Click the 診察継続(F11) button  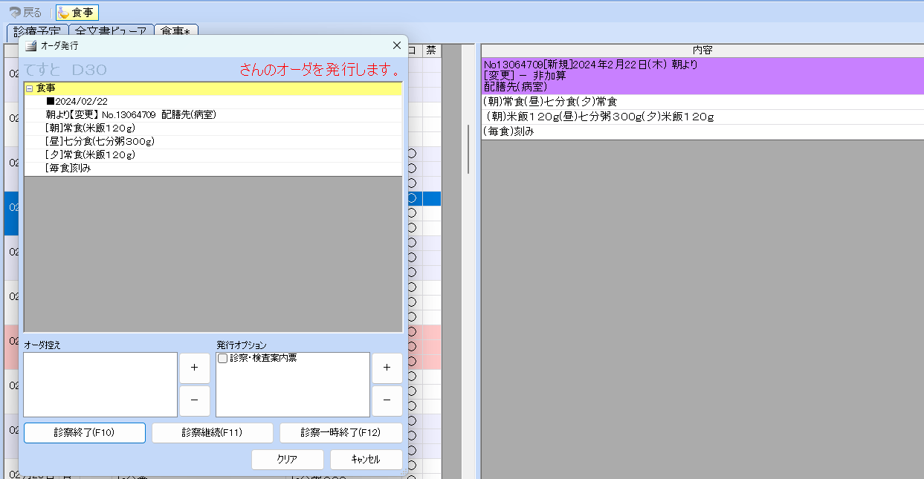(x=212, y=432)
